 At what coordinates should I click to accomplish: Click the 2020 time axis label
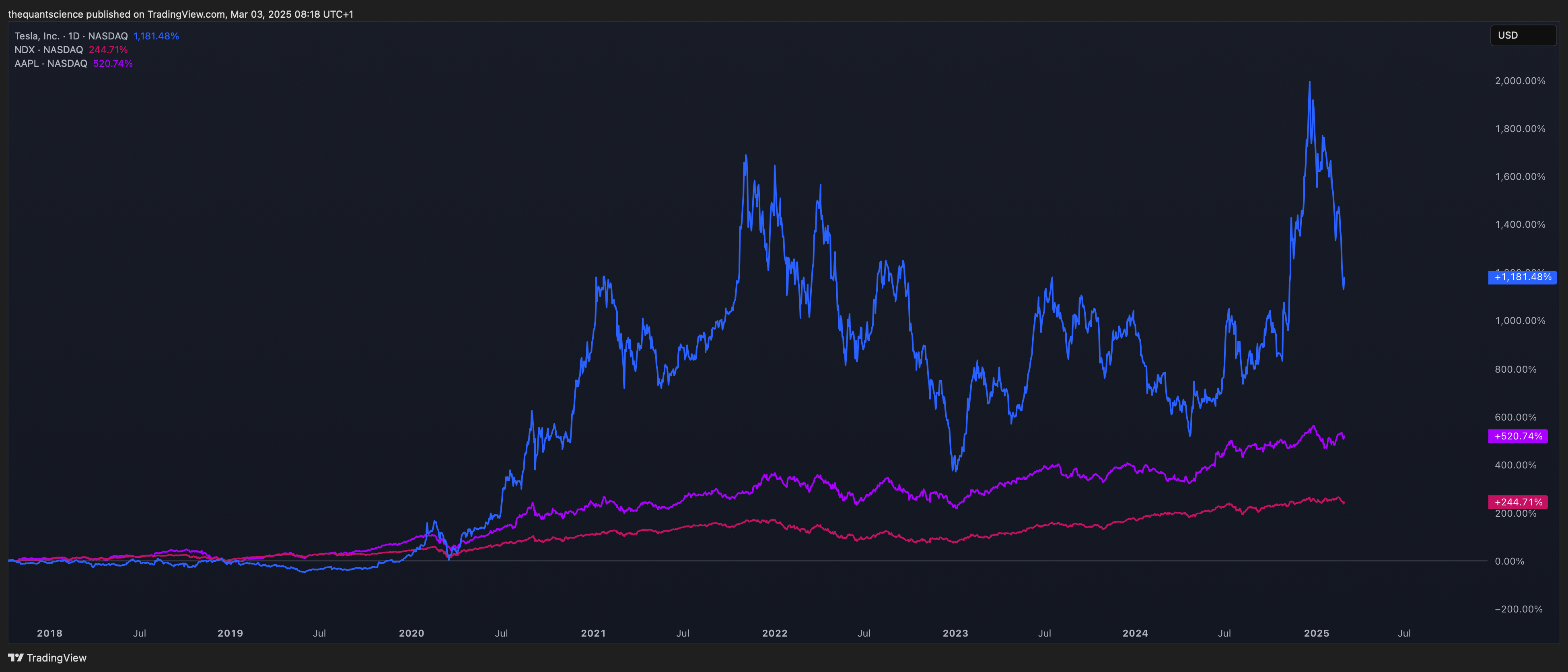click(x=412, y=633)
